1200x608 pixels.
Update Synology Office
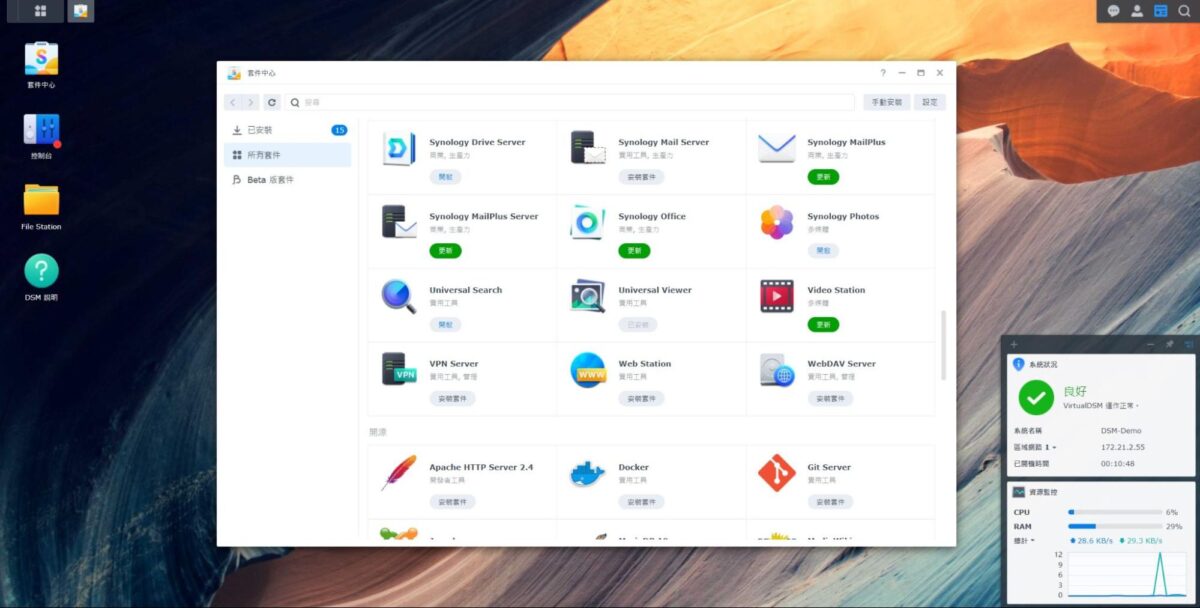pos(634,251)
